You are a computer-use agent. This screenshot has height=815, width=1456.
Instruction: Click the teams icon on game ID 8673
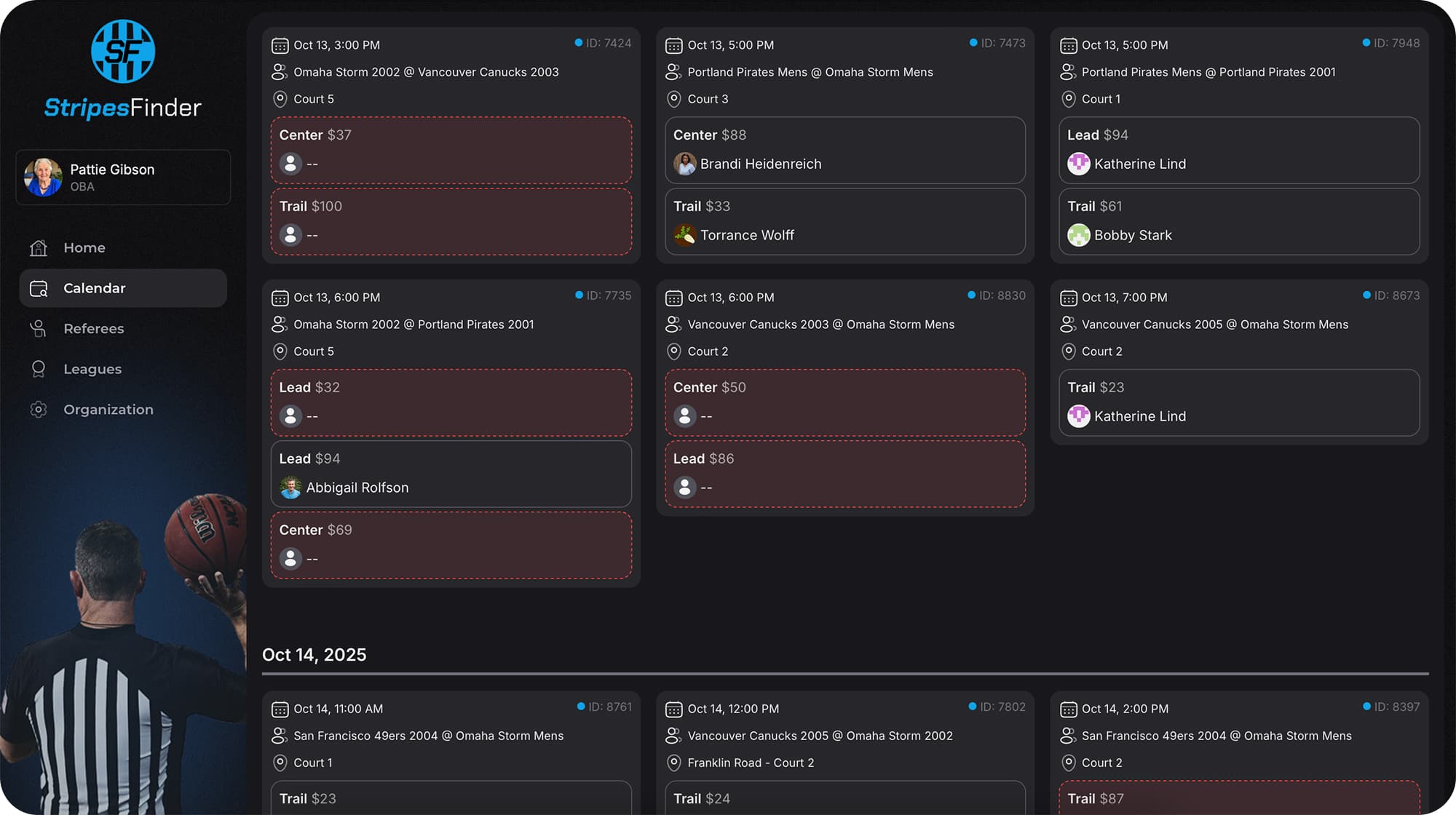1068,325
